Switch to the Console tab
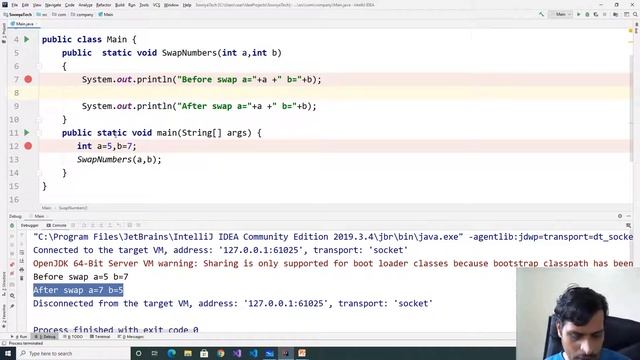 (56, 225)
